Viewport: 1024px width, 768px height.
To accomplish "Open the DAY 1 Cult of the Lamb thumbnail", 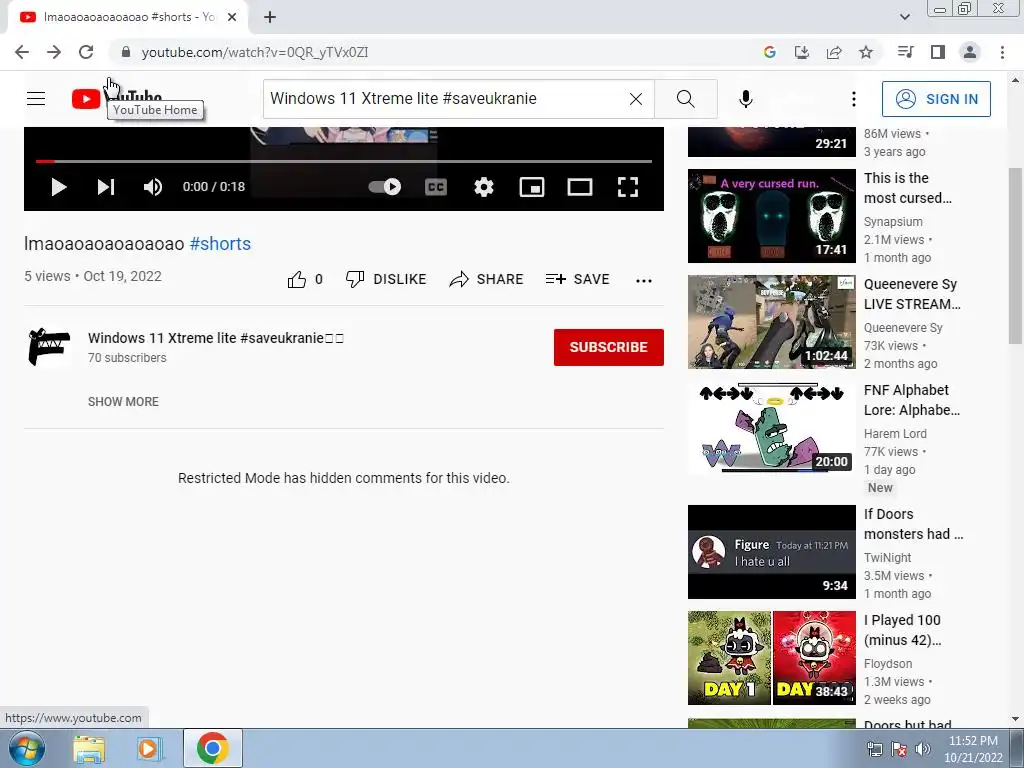I will 771,658.
